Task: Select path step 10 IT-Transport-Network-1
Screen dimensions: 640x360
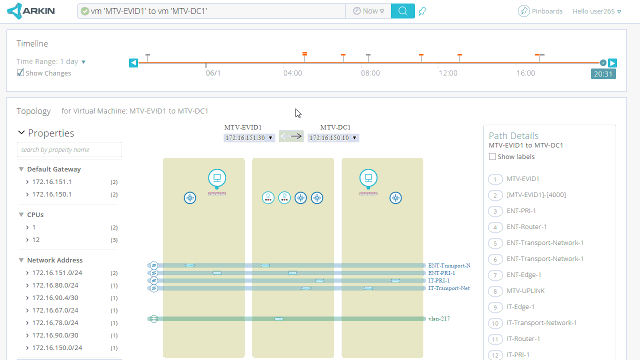Action: (x=533, y=323)
